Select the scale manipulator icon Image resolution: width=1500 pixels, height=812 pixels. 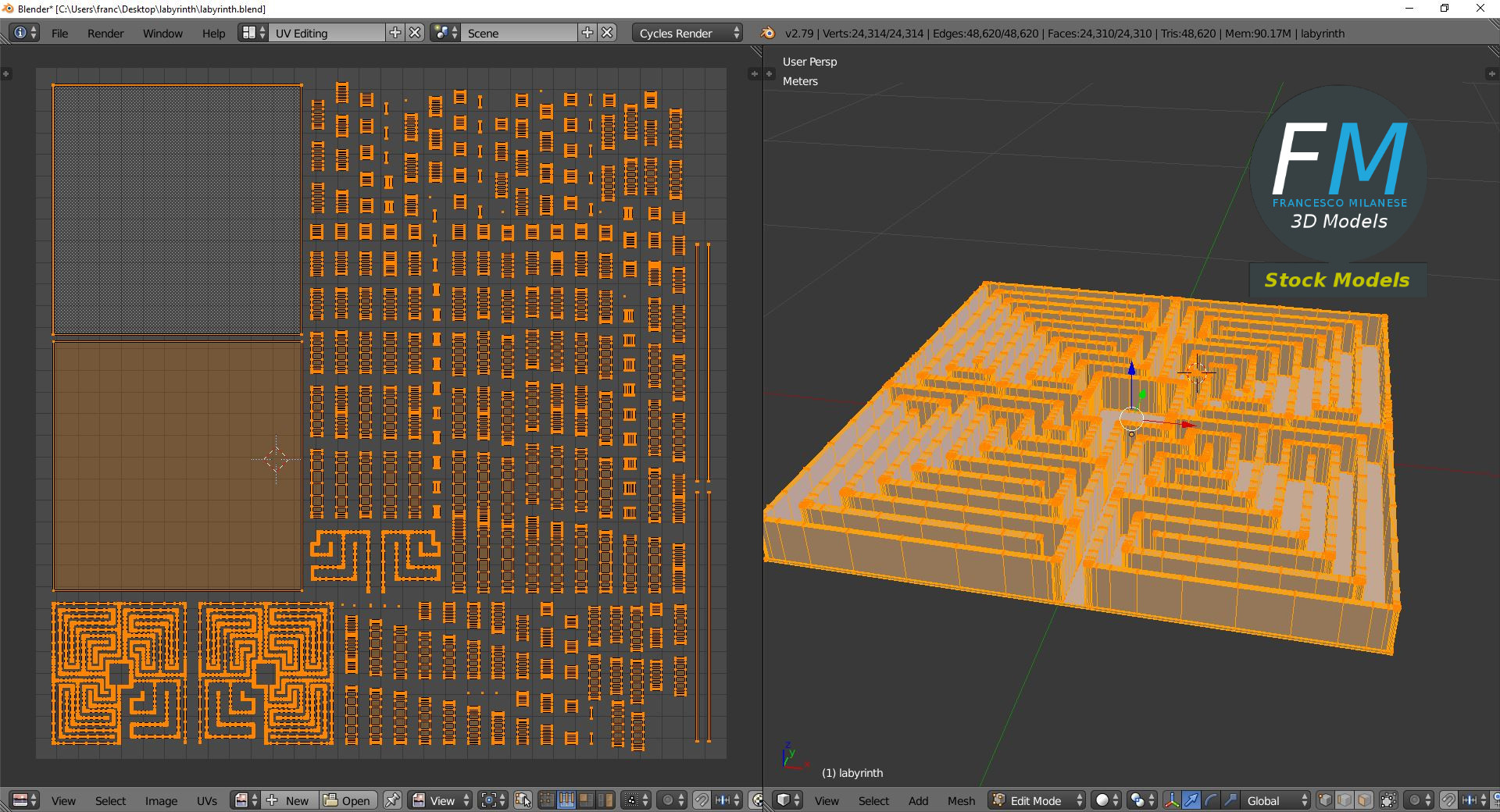coord(1230,800)
